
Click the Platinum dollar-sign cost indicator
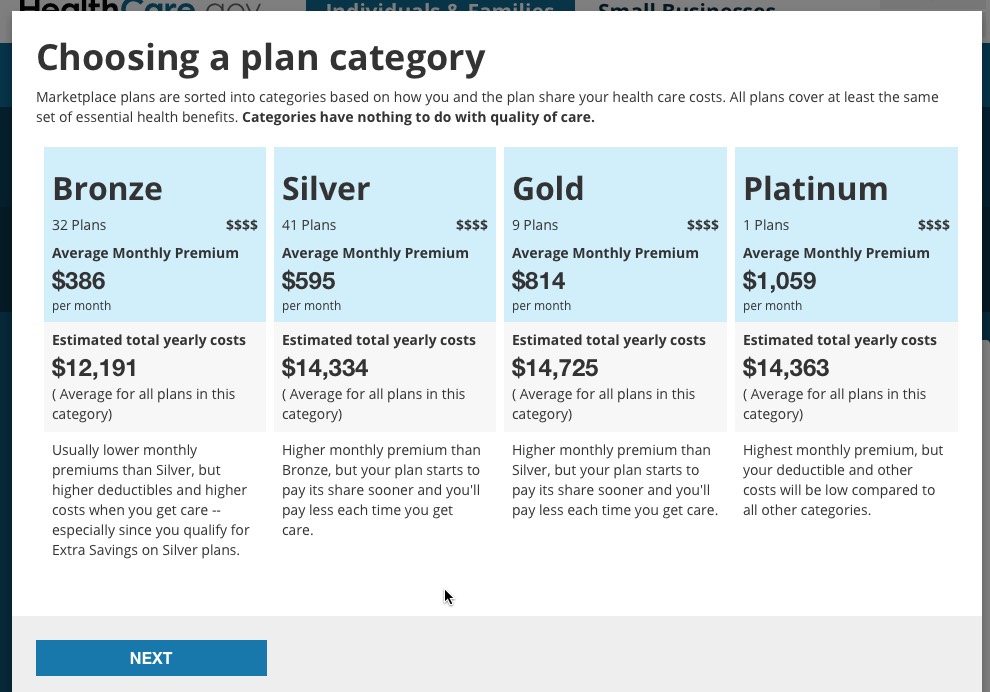point(933,225)
